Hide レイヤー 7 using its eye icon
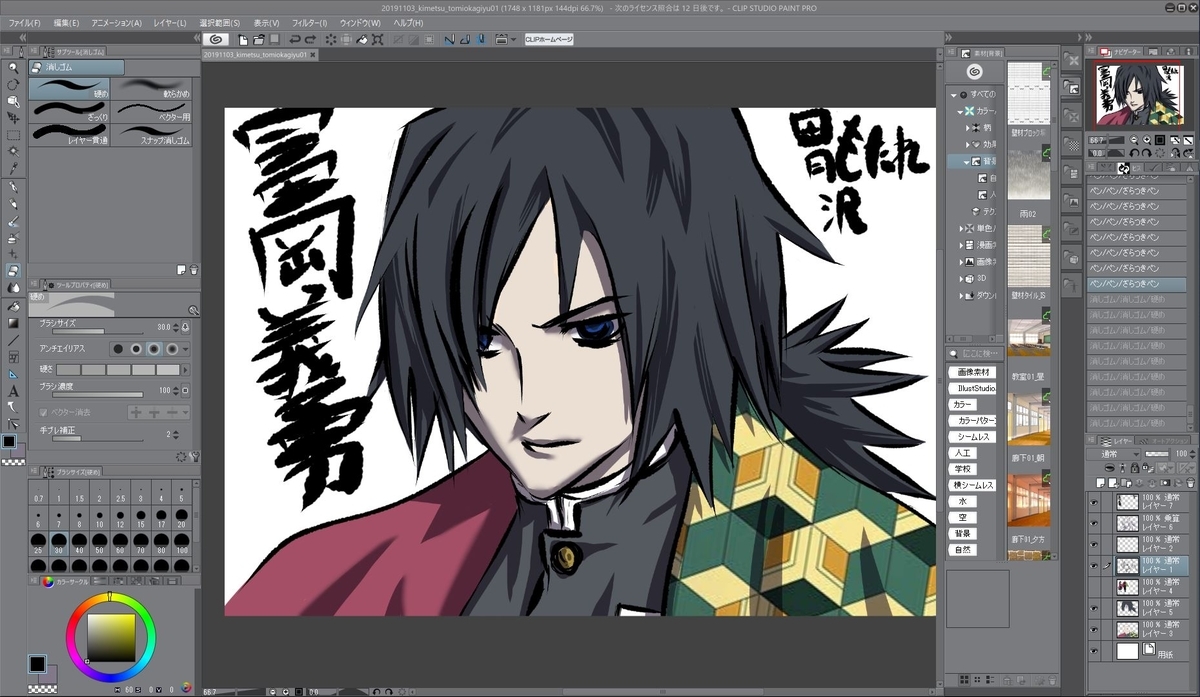 point(1095,501)
